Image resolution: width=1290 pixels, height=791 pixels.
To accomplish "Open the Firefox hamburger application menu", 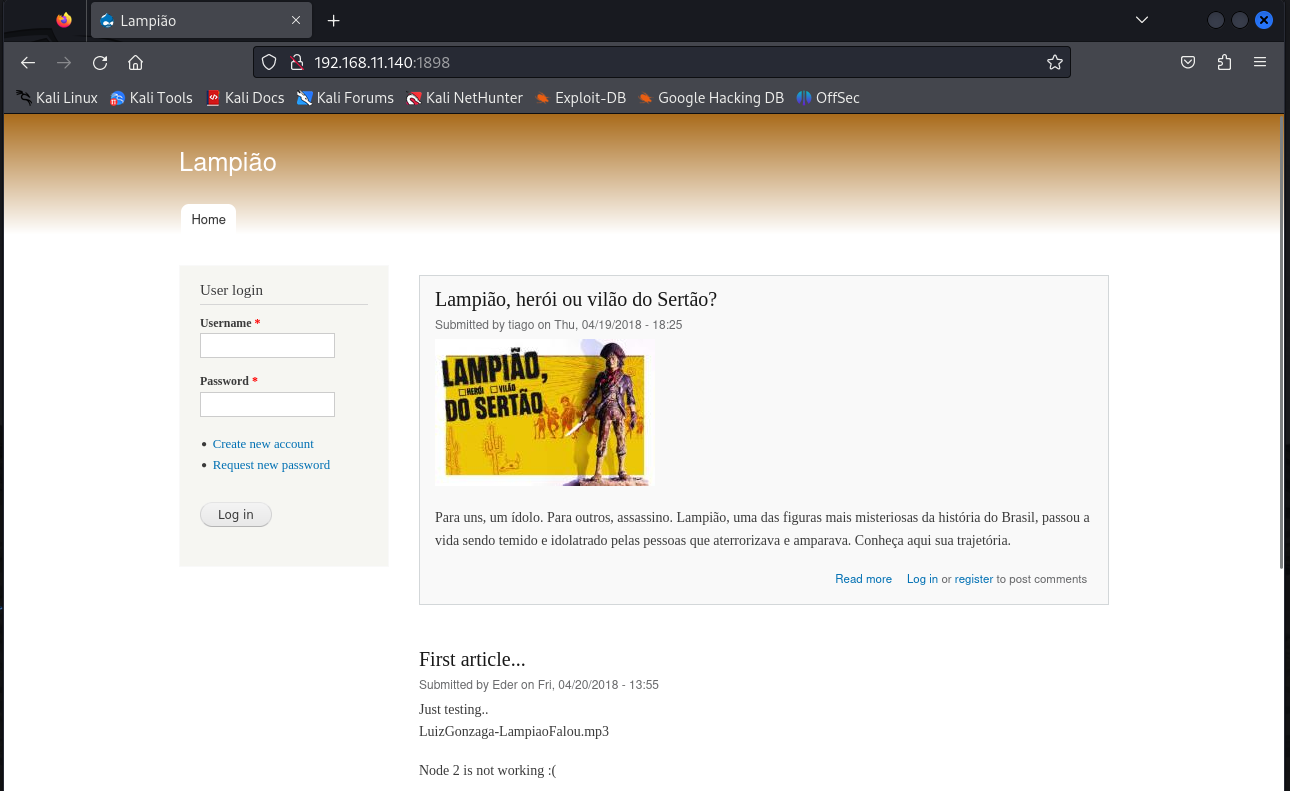I will tap(1260, 63).
